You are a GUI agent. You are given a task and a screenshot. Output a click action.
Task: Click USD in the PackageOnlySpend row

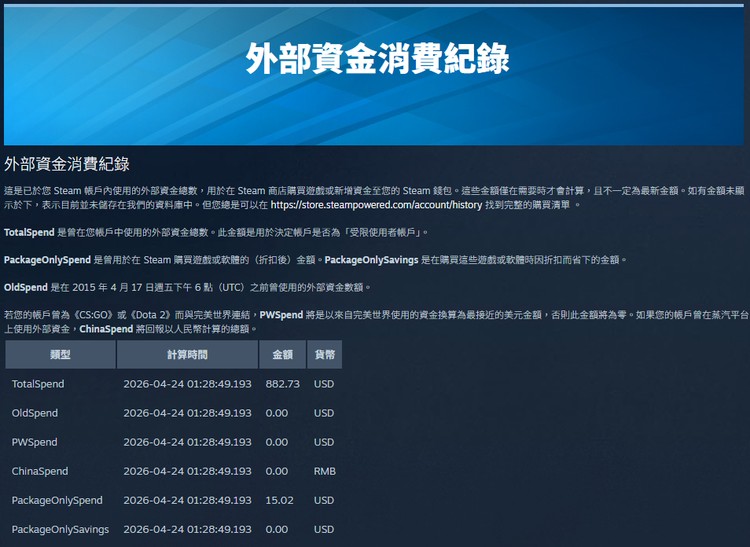click(324, 501)
